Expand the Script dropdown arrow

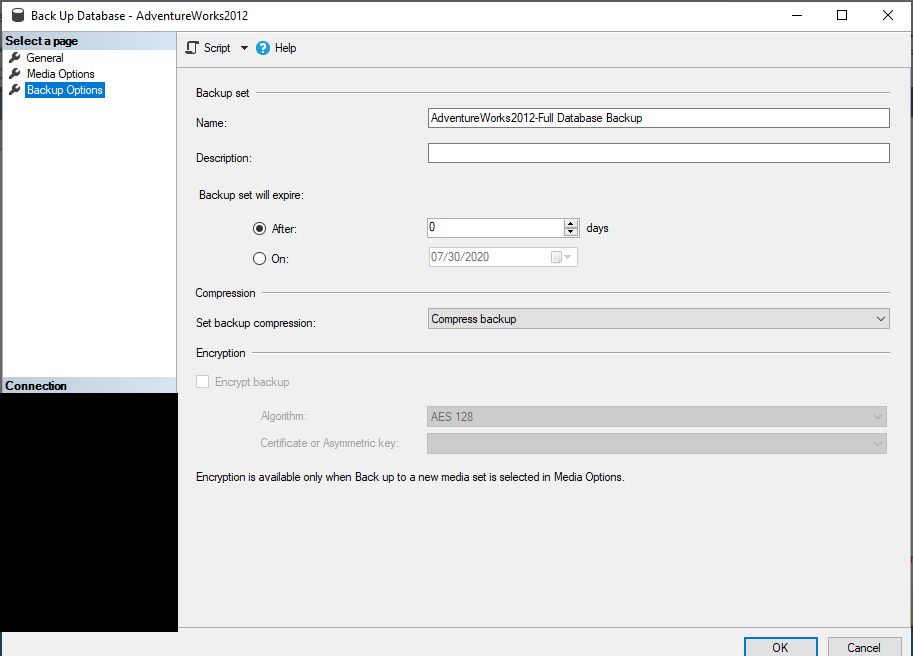pyautogui.click(x=244, y=48)
